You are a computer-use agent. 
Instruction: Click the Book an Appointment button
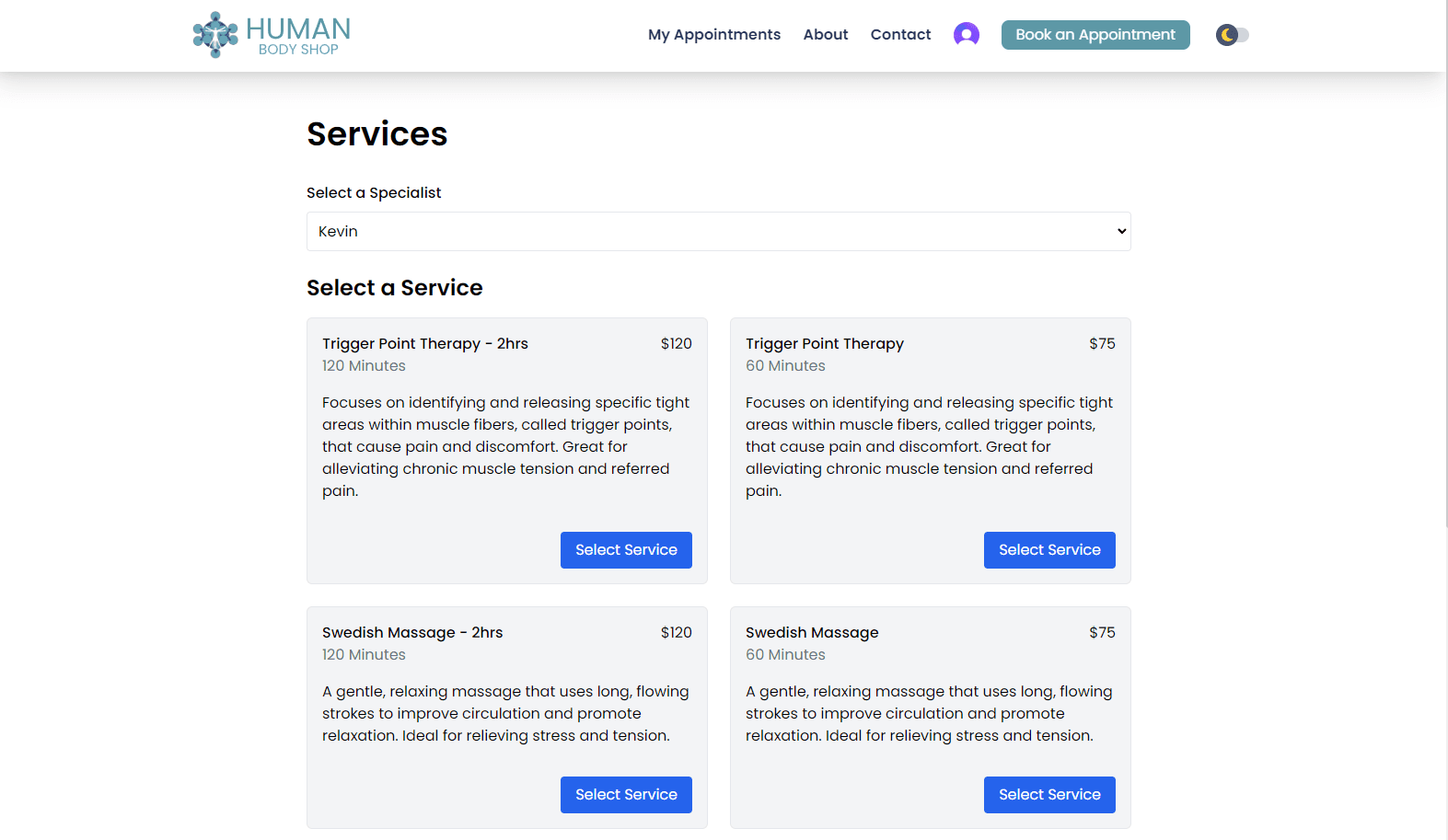[x=1095, y=35]
